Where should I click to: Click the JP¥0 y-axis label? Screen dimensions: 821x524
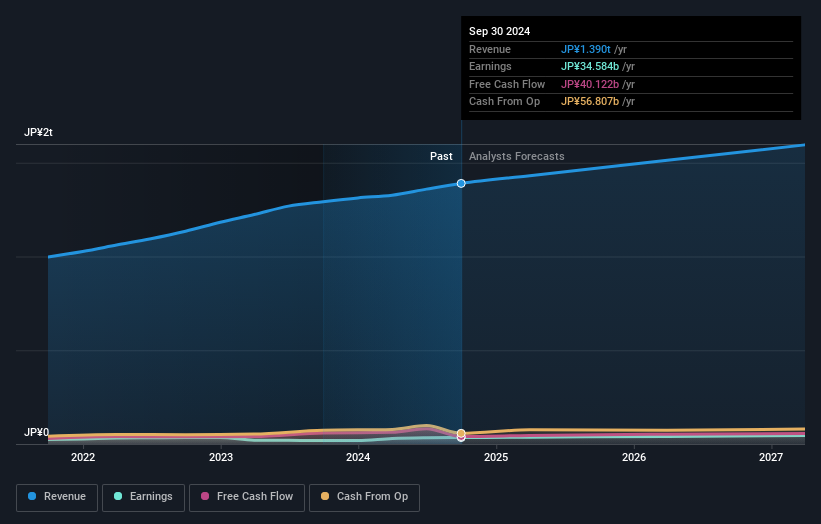36,432
